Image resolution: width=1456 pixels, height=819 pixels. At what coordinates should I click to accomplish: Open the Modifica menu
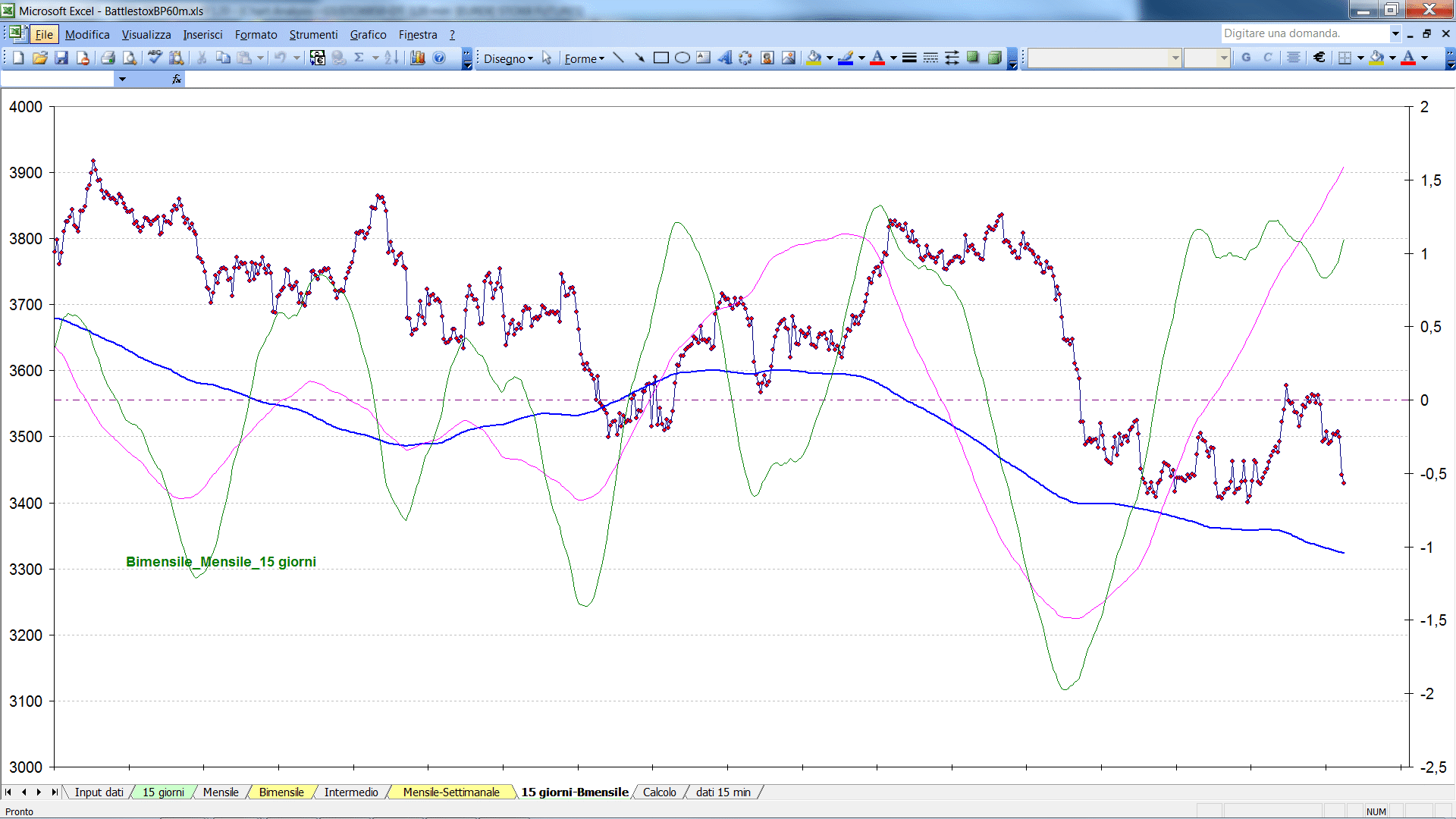87,34
